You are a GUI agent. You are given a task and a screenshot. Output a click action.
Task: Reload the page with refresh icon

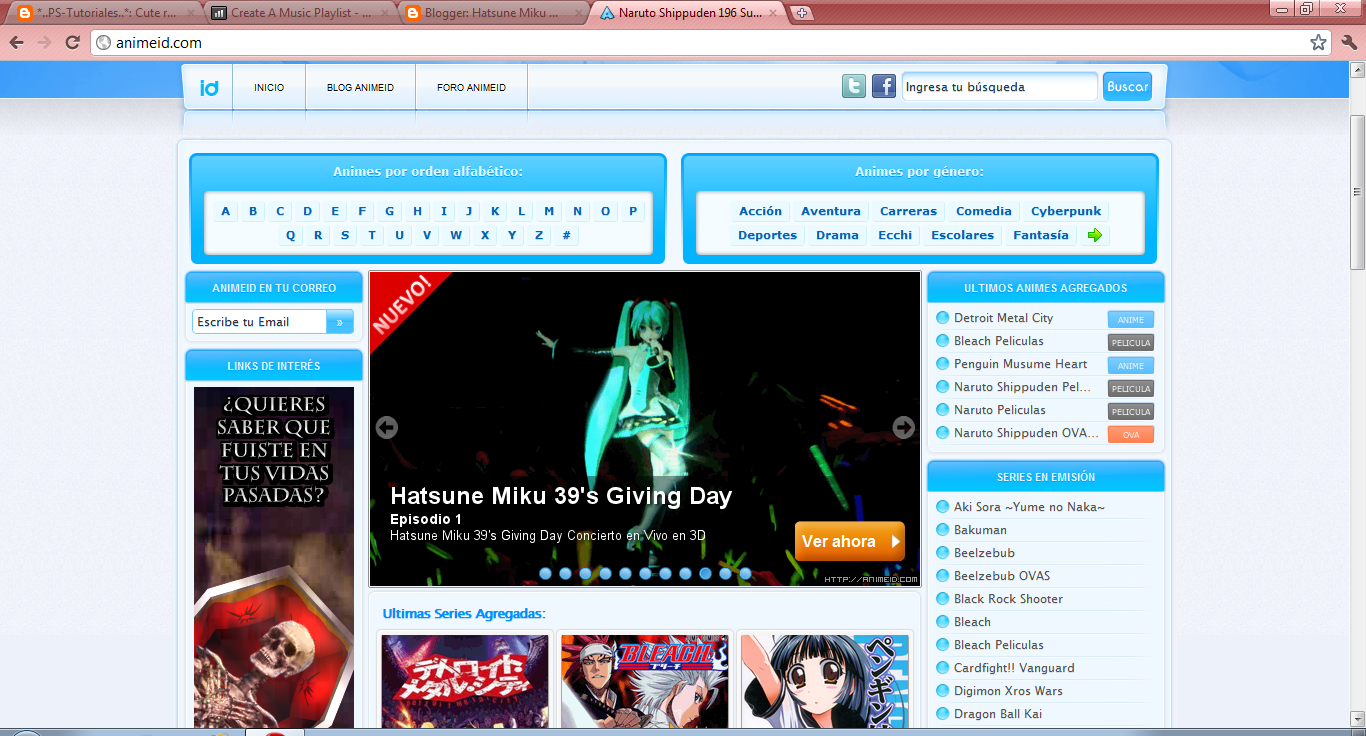tap(72, 42)
